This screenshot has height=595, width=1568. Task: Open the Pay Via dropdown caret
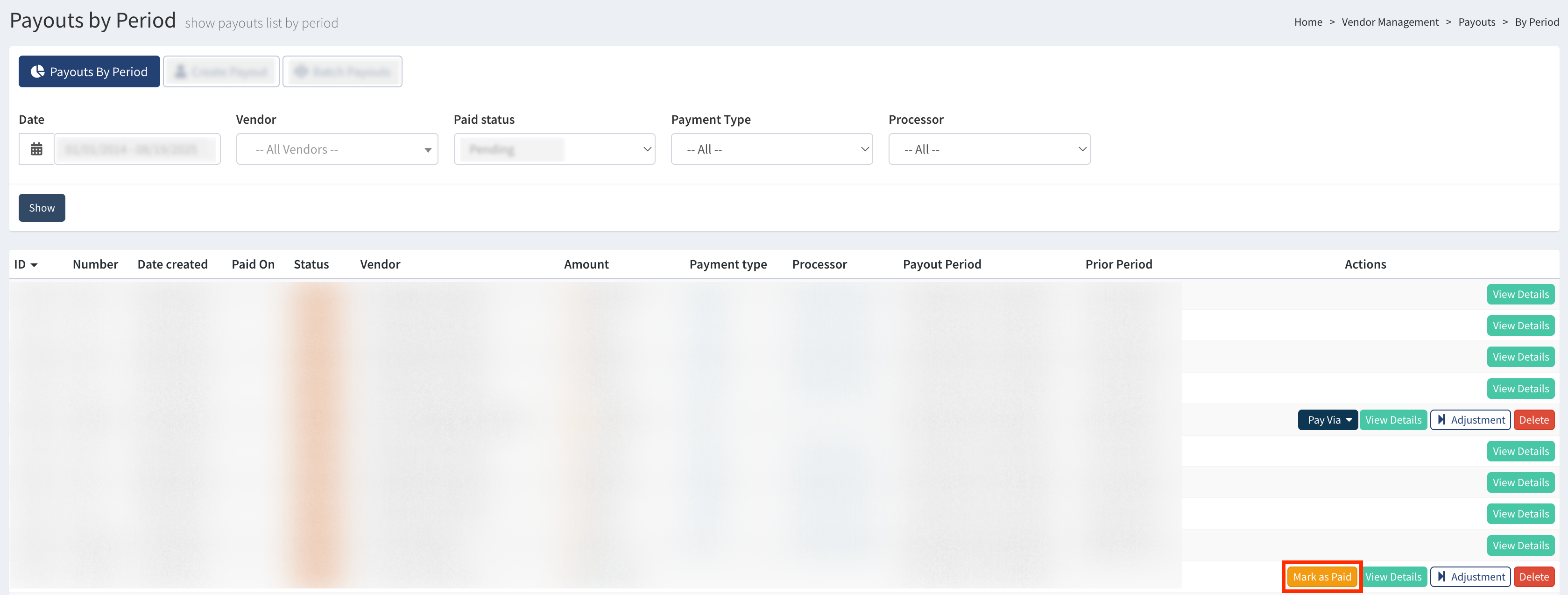coord(1349,419)
